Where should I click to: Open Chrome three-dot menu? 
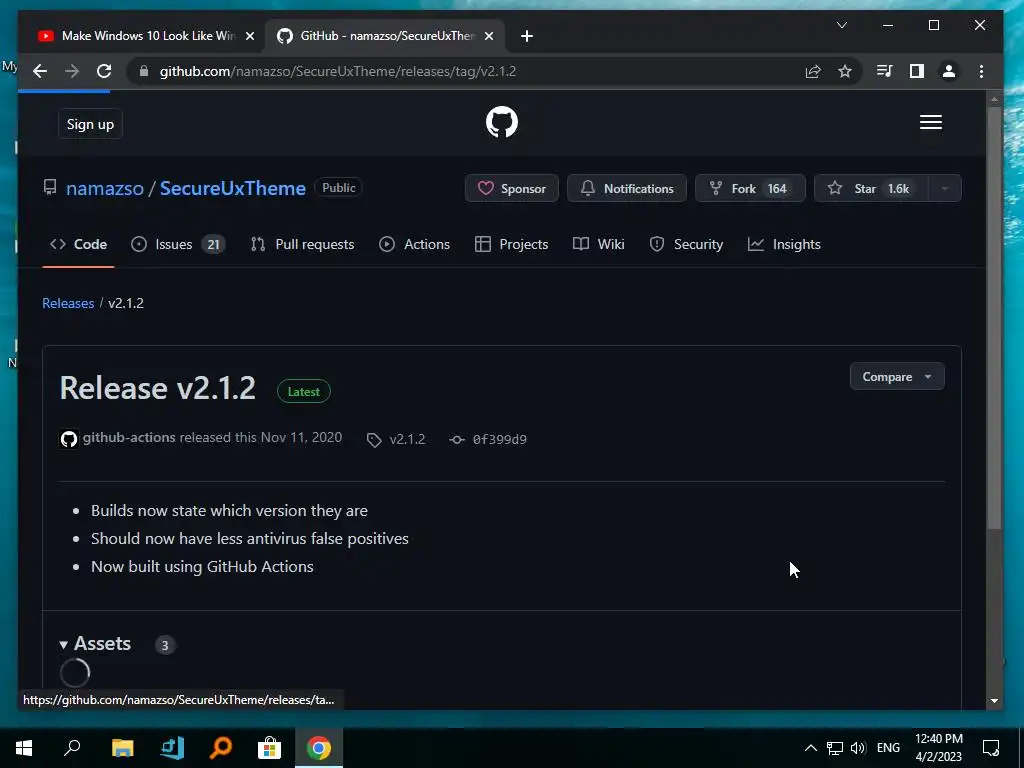[x=982, y=71]
